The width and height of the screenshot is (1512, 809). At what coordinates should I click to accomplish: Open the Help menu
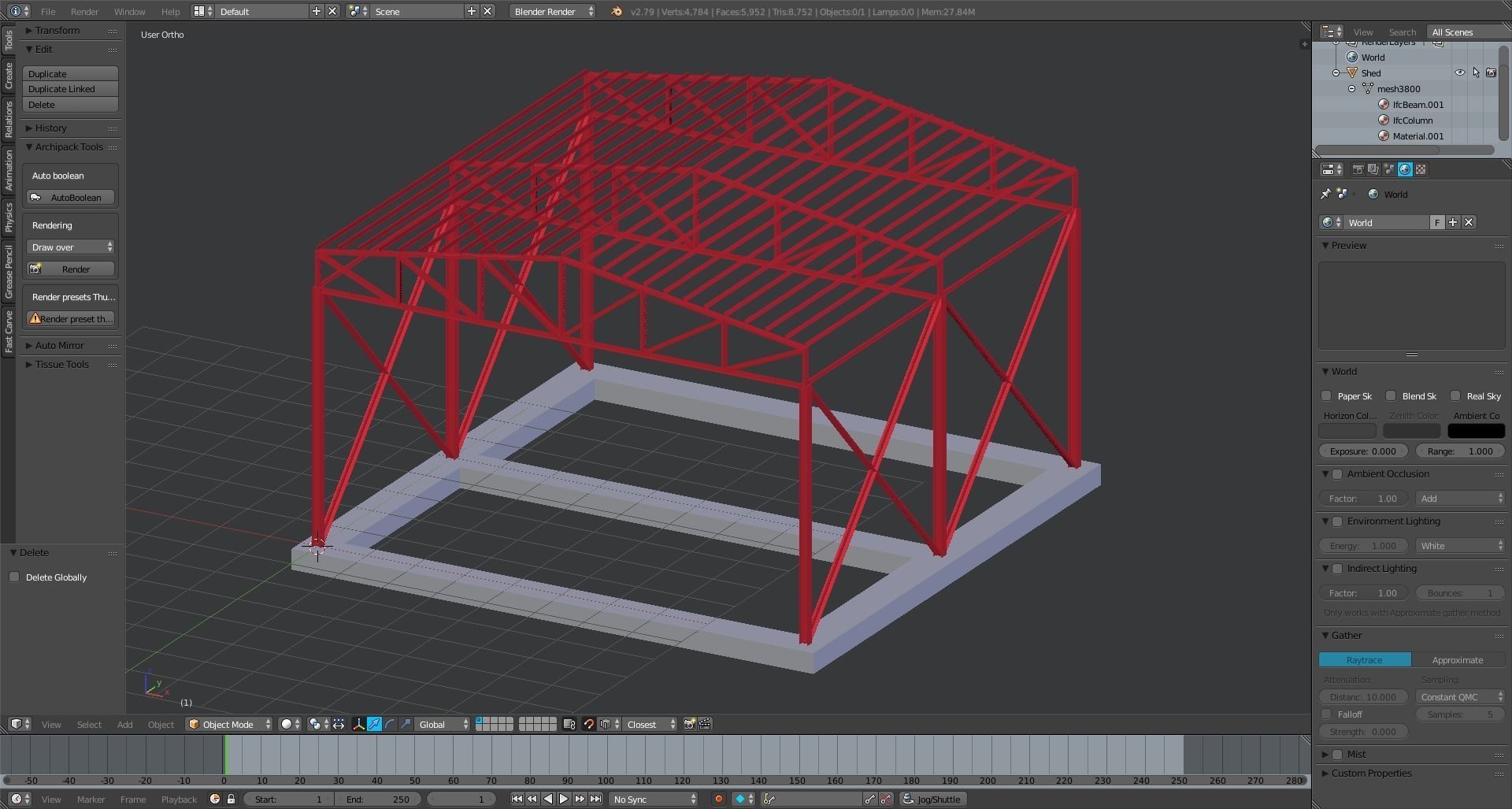click(170, 11)
